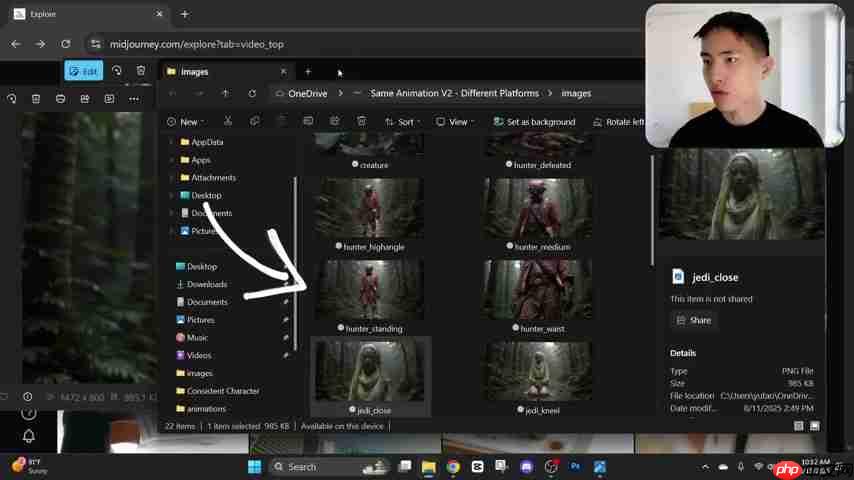Screen dimensions: 854x480
Task: Open Downloads in Quick access sidebar
Action: pos(207,284)
